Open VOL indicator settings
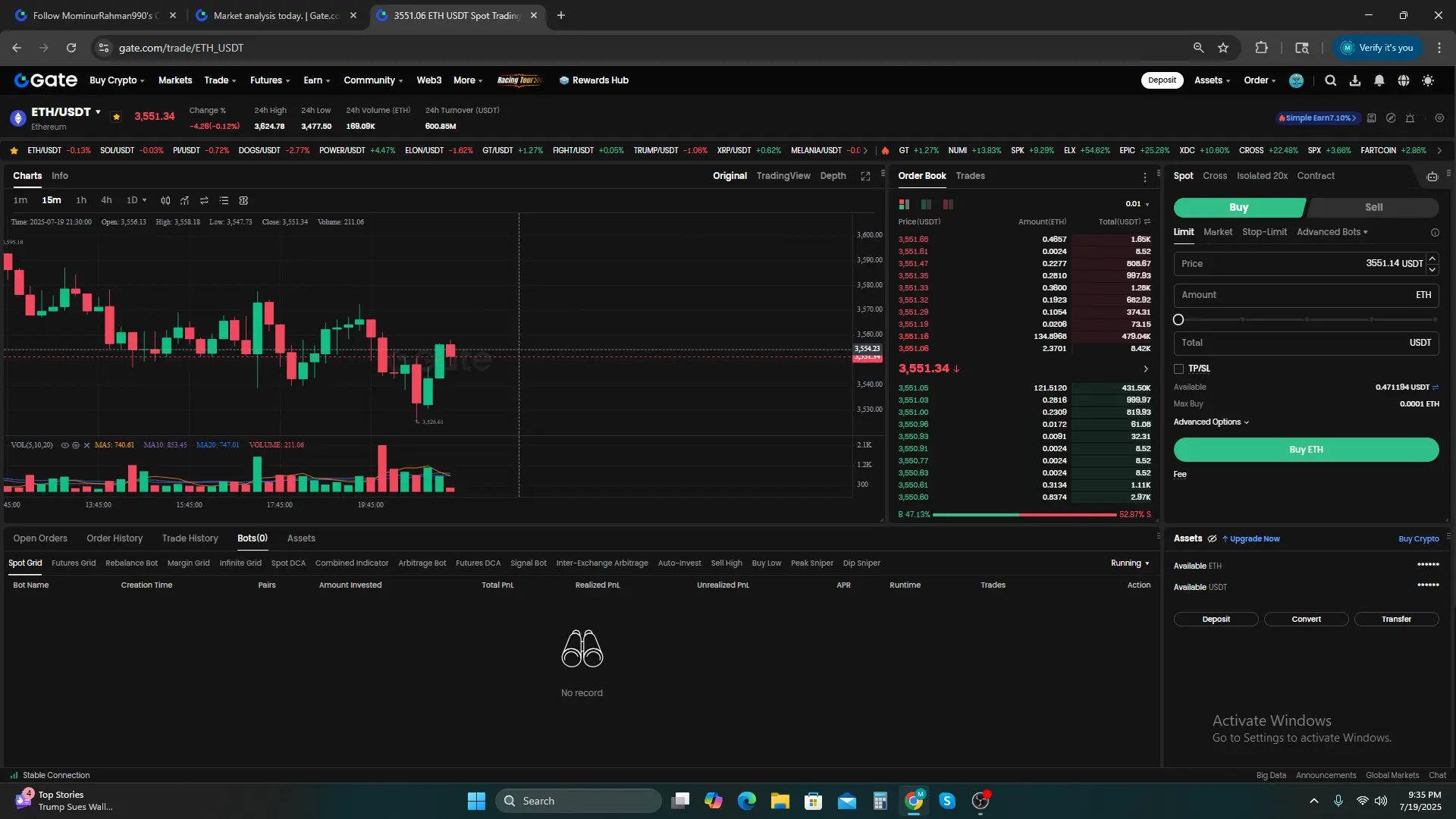 [76, 445]
